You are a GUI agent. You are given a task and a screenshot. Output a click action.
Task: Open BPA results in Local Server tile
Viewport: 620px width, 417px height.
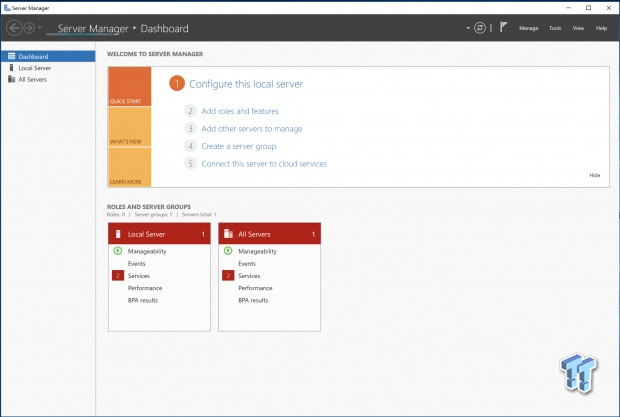pyautogui.click(x=143, y=300)
